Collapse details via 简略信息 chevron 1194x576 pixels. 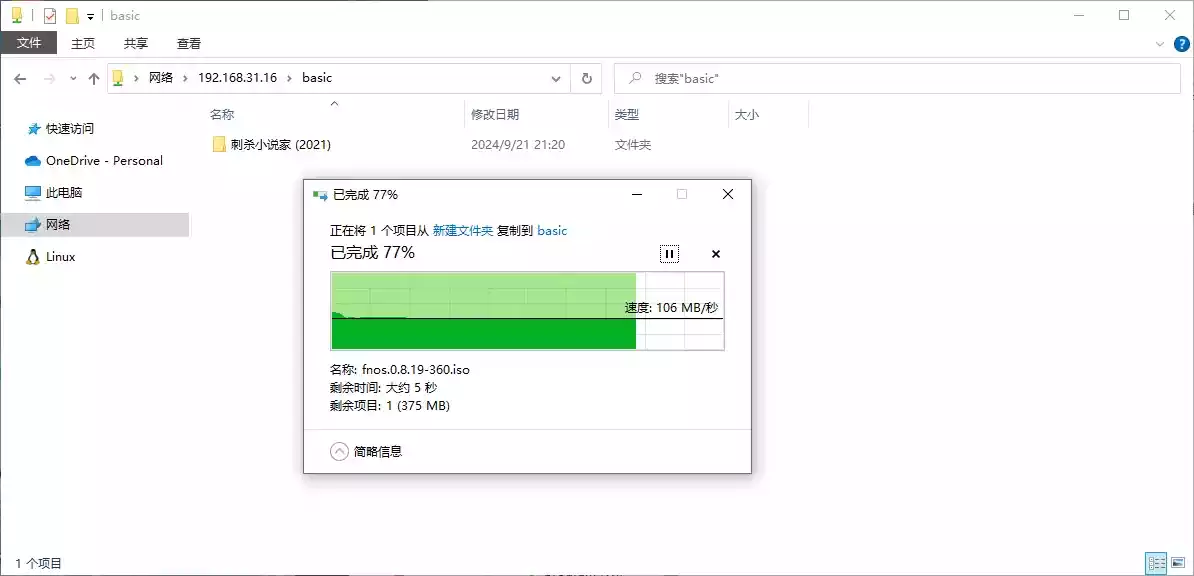[x=339, y=452]
